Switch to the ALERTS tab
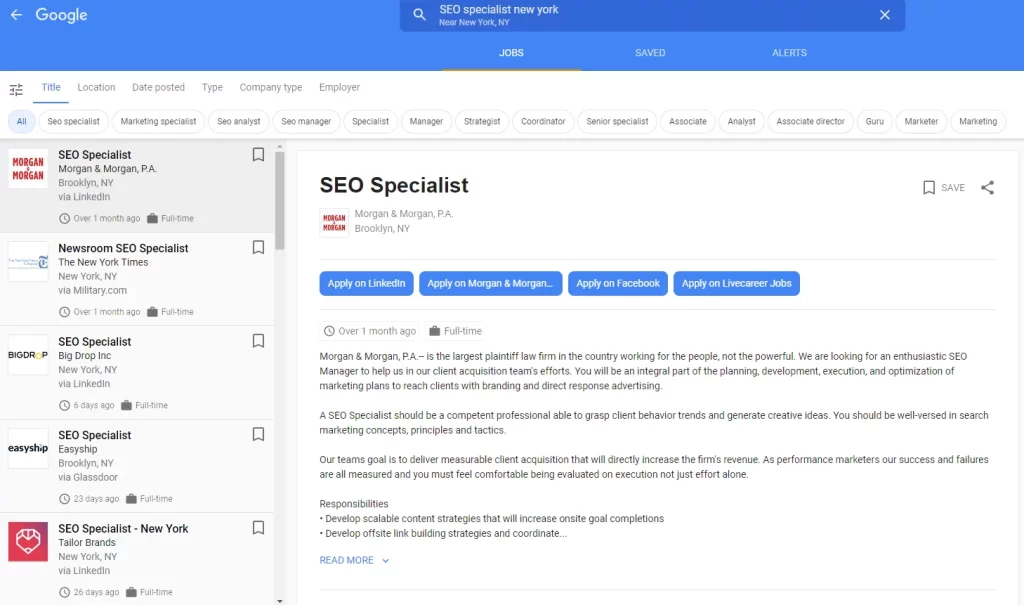 [789, 53]
